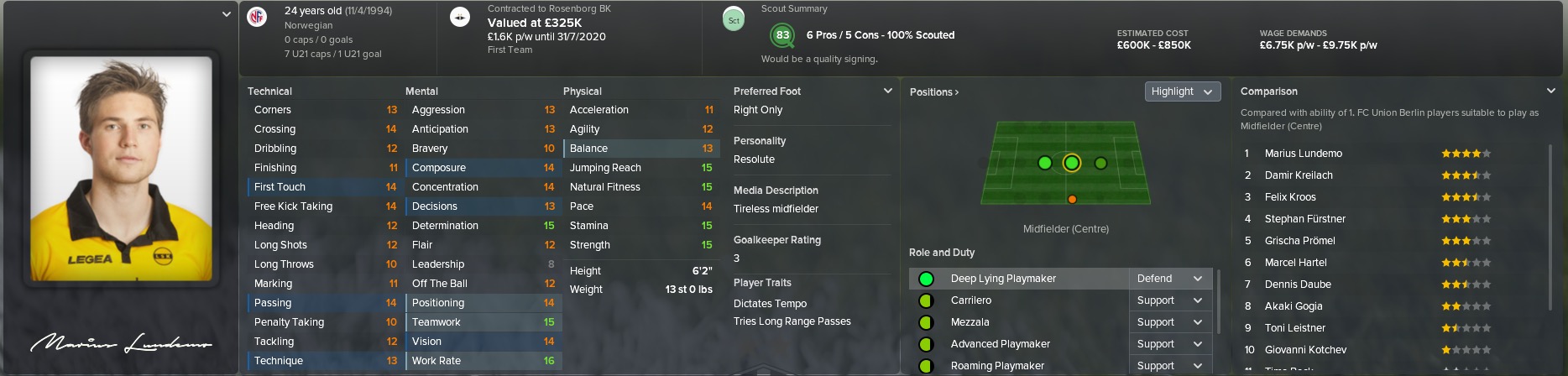Click the player portrait photo
Image resolution: width=1568 pixels, height=376 pixels.
point(121,169)
